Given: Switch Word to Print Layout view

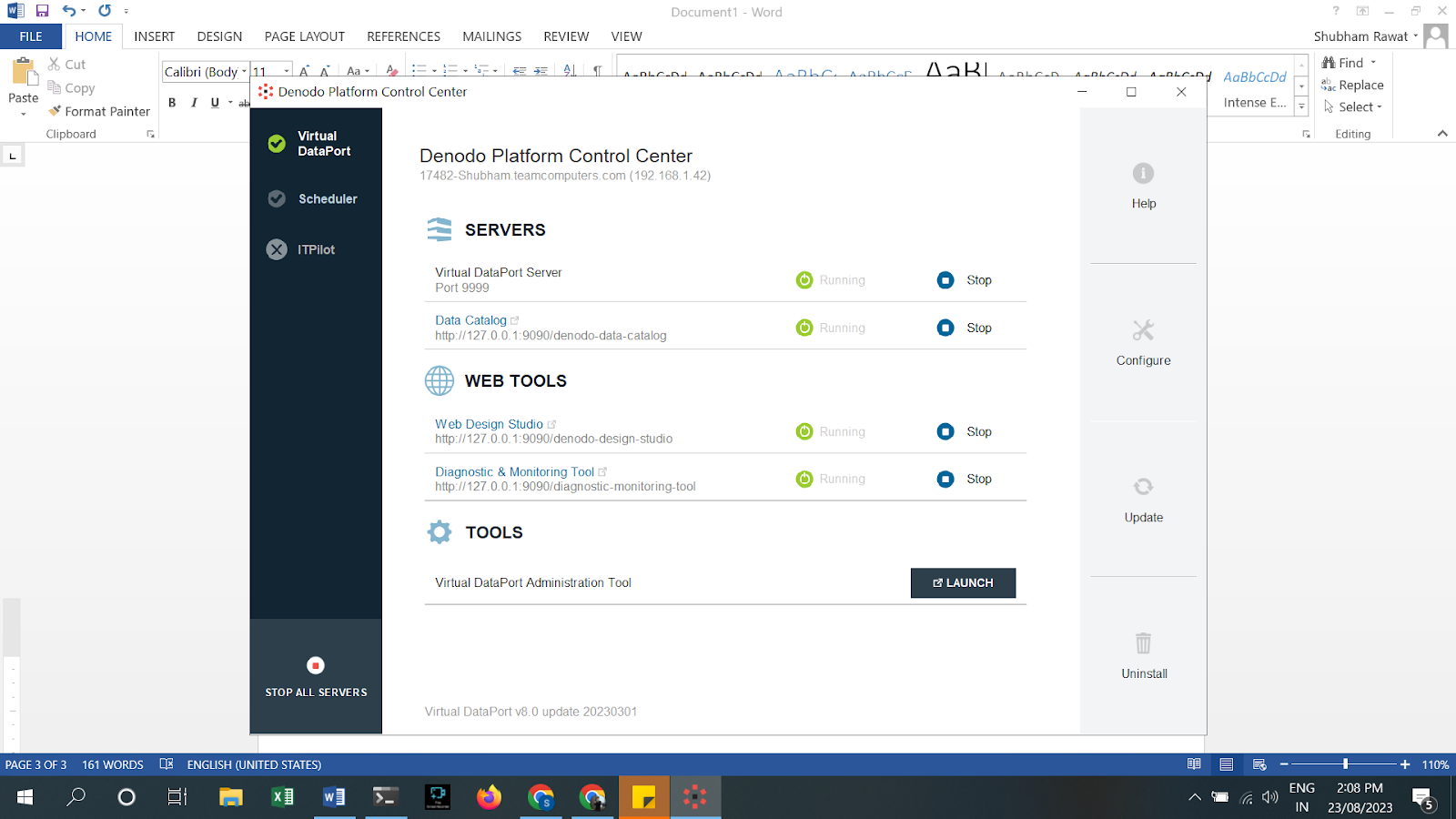Looking at the screenshot, I should click(1227, 764).
